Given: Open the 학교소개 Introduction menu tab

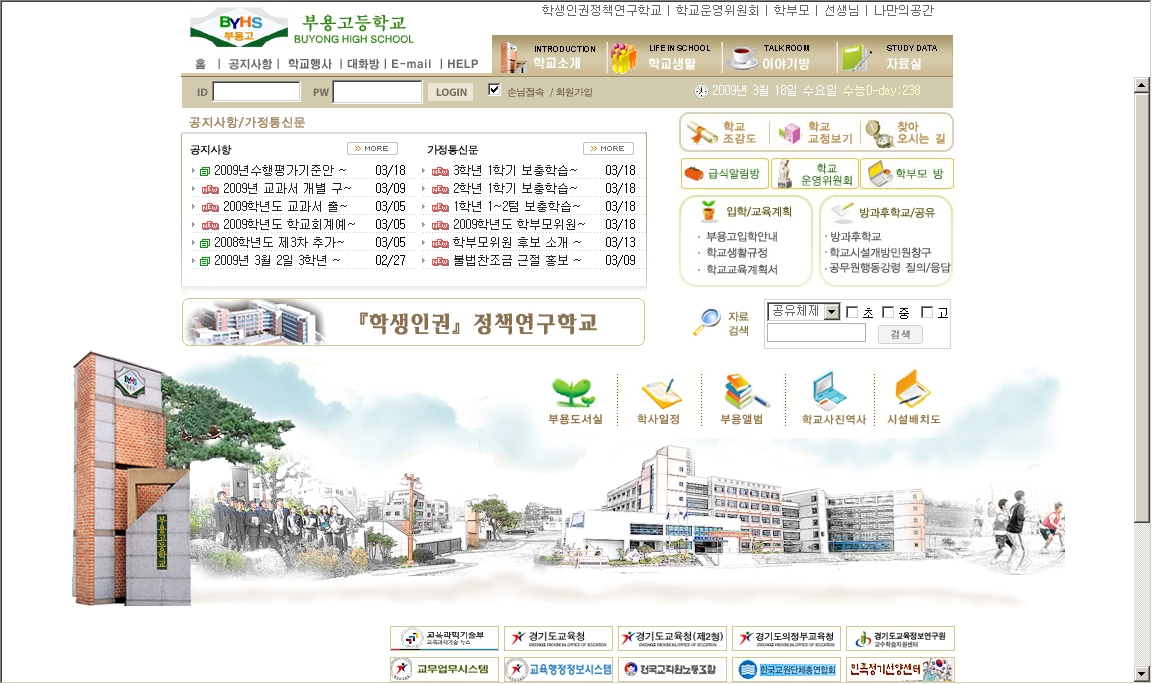Looking at the screenshot, I should (549, 56).
